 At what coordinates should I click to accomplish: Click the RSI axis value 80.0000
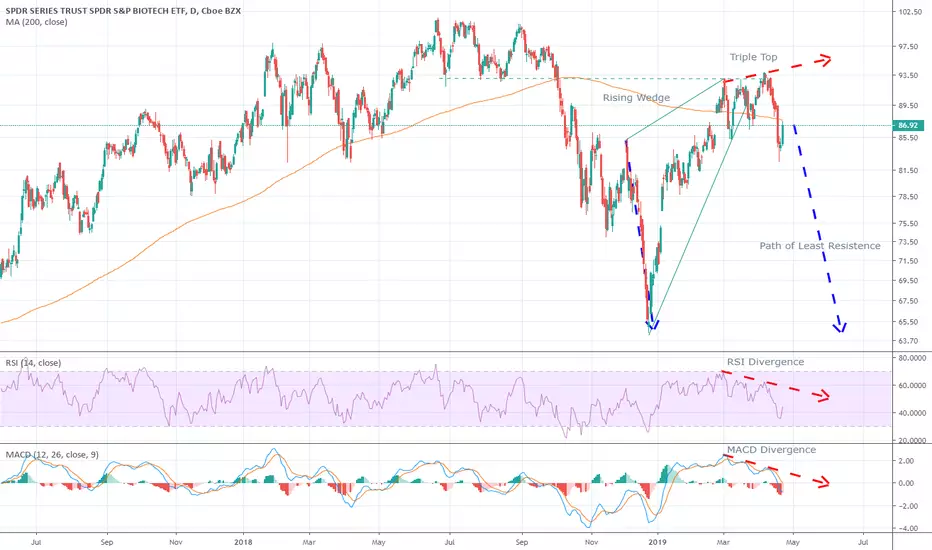tap(911, 358)
